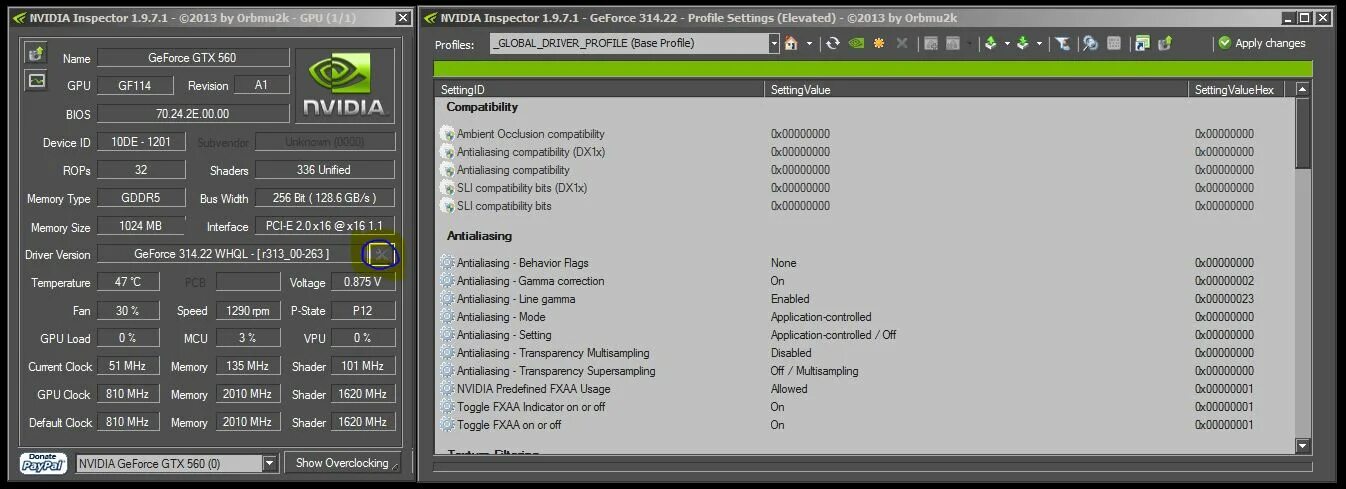Select the Antialiasing compatibility row without DX1x
Screen dimensions: 1346x489
tap(865, 170)
